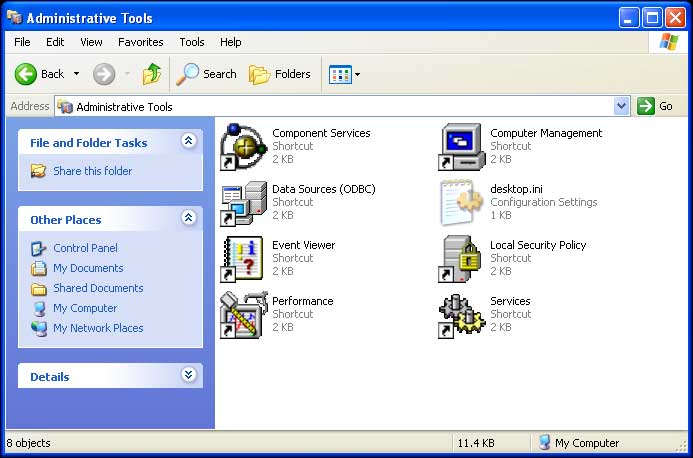Click the Computer Management name text
This screenshot has width=693, height=458.
546,133
